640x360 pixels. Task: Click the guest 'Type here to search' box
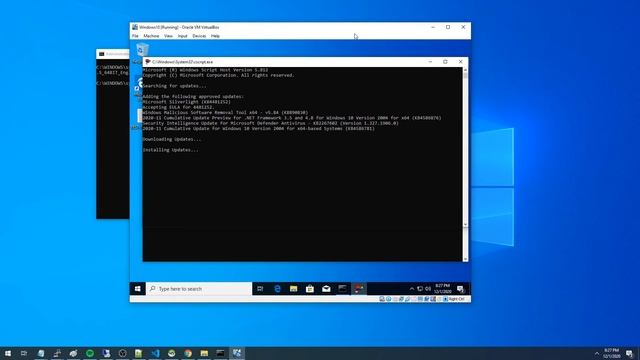point(199,289)
